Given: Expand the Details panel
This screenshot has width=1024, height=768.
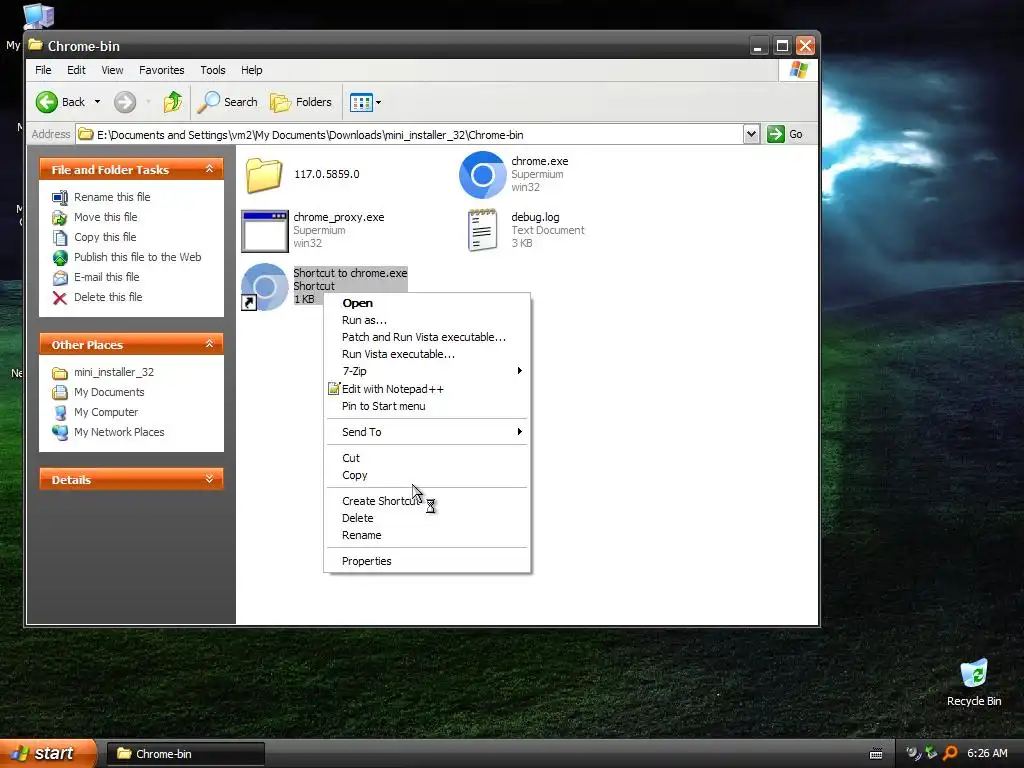Looking at the screenshot, I should (209, 479).
